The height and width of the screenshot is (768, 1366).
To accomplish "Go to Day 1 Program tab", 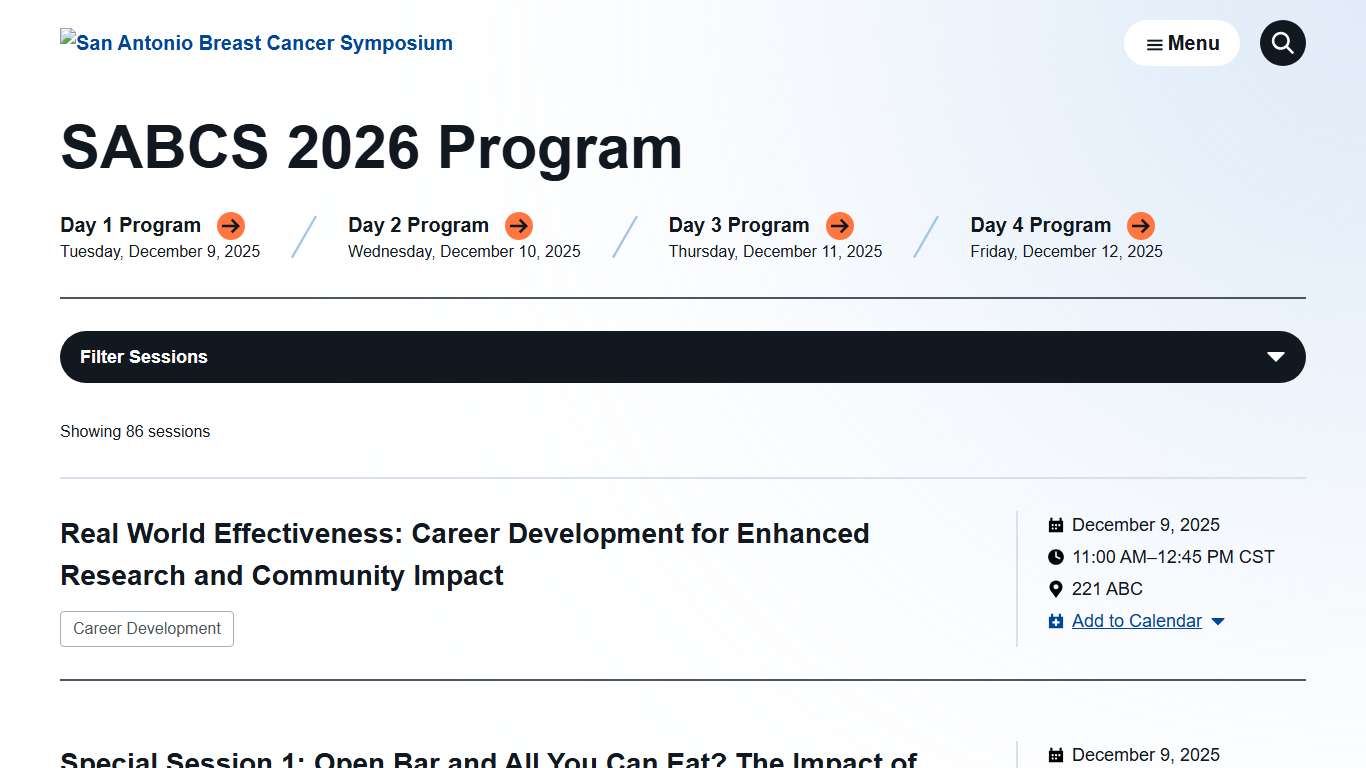I will [130, 225].
